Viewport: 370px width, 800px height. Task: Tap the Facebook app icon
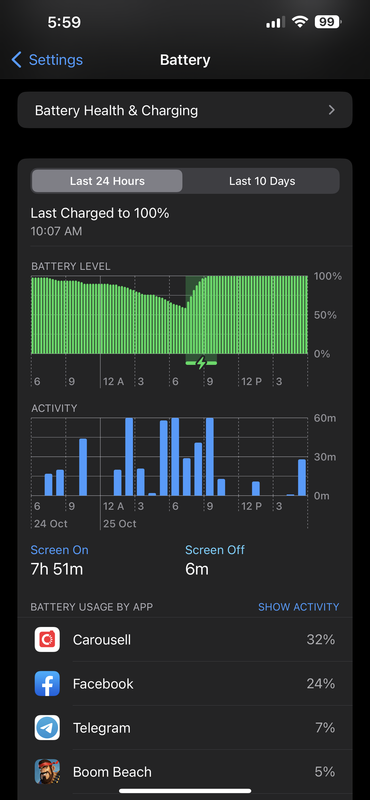(x=47, y=684)
